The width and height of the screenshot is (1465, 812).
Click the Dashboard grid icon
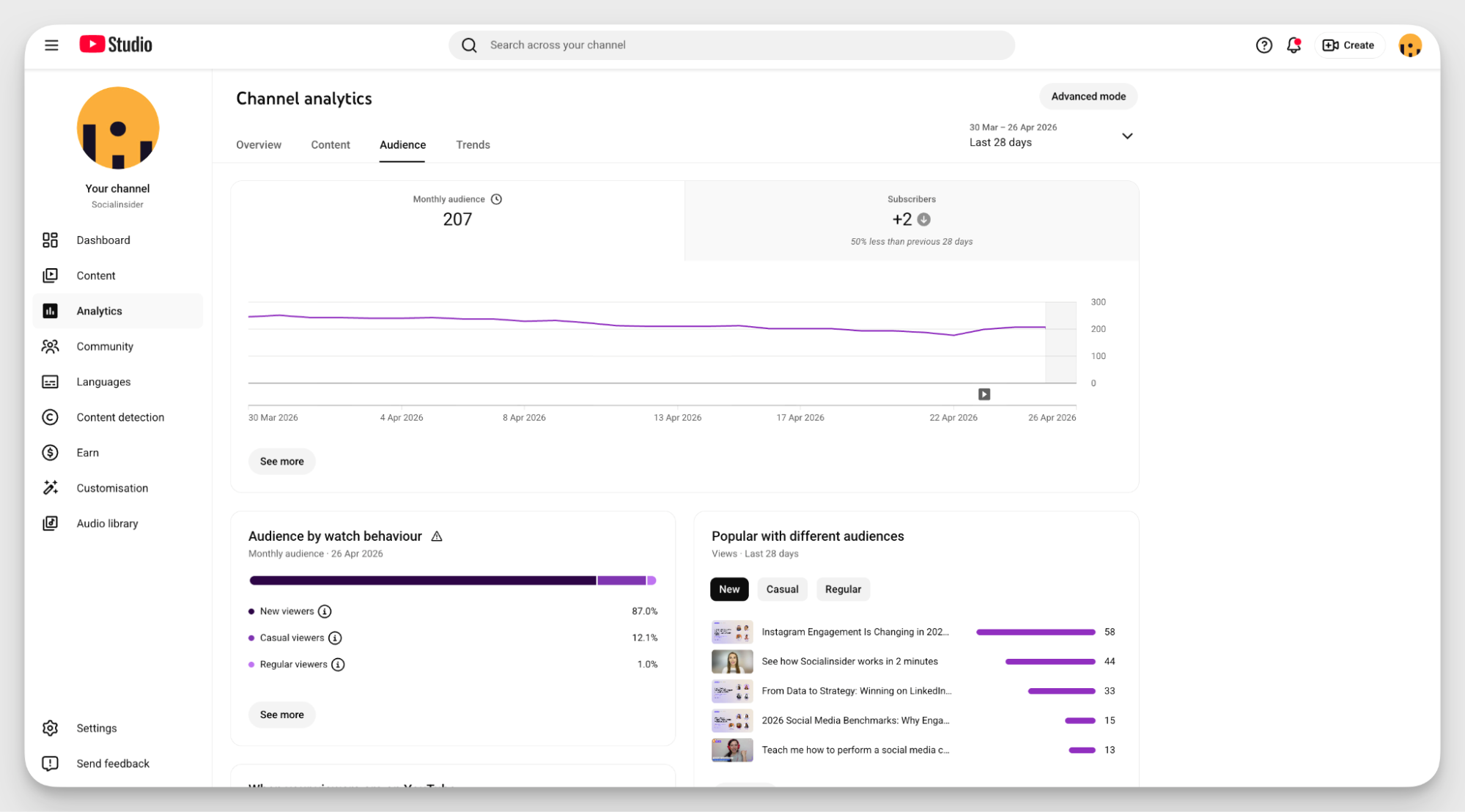tap(50, 240)
